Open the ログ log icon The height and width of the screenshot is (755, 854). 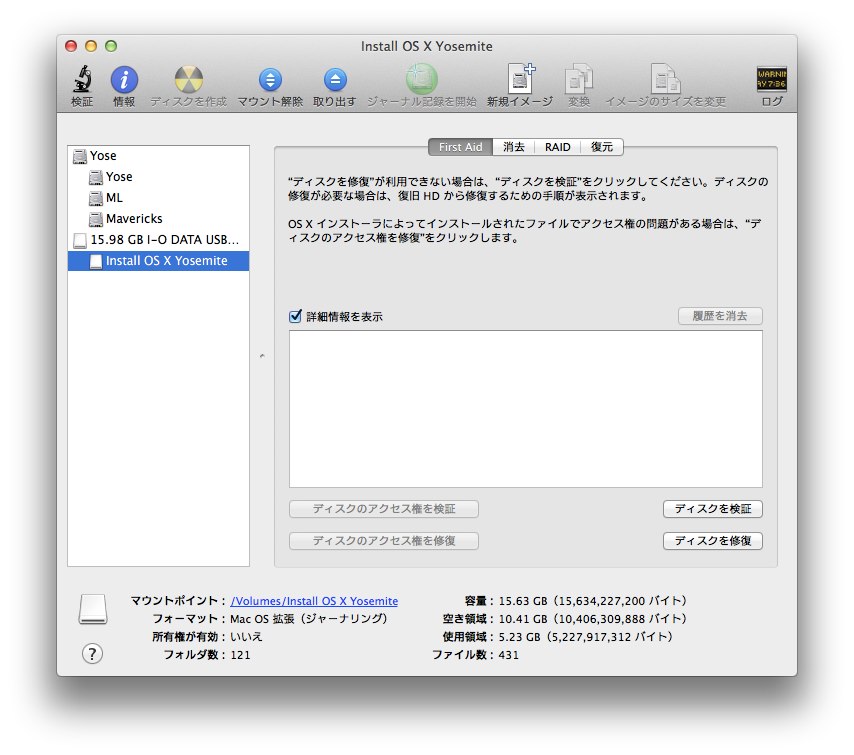[x=772, y=80]
